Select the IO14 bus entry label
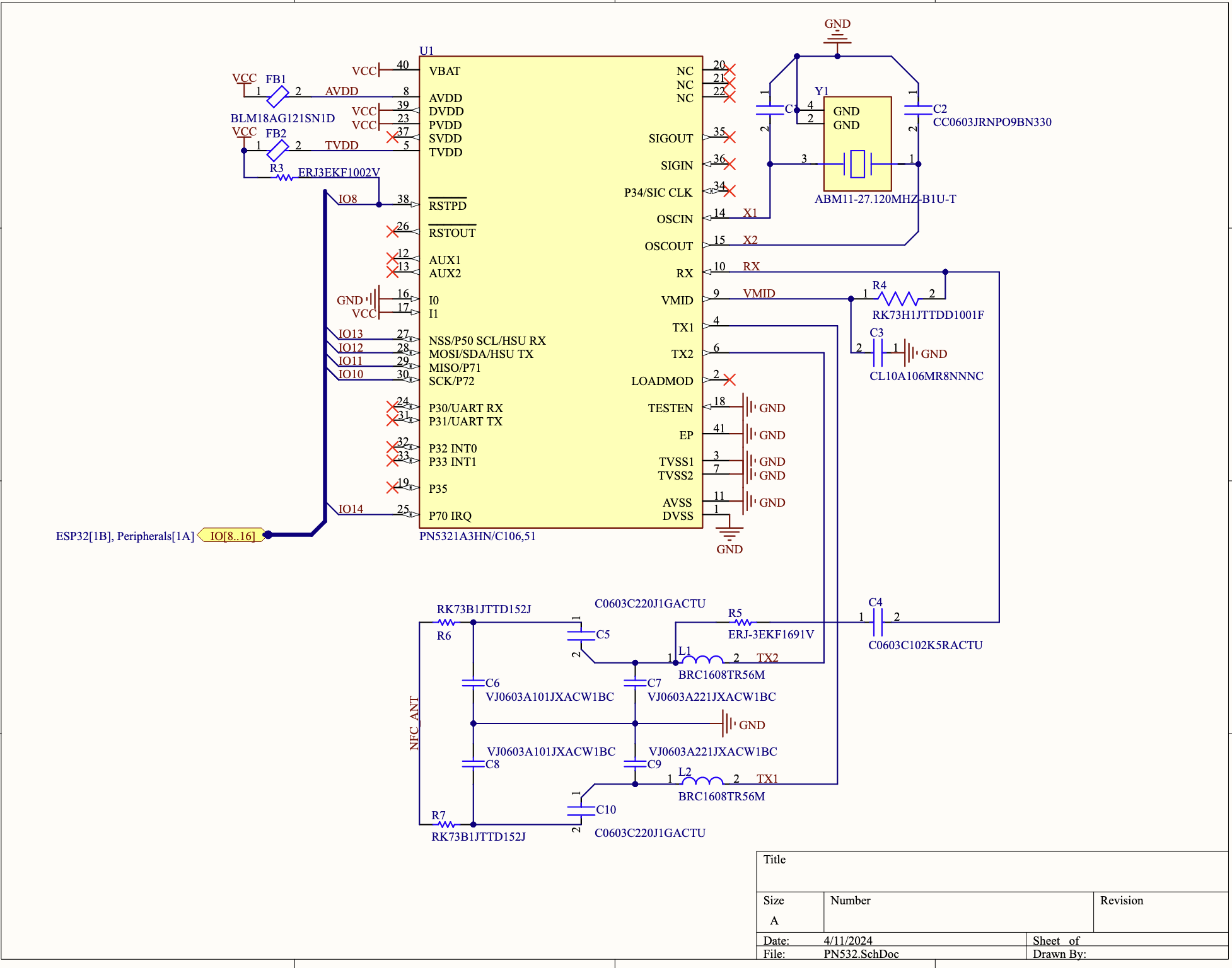1232x968 pixels. click(351, 509)
